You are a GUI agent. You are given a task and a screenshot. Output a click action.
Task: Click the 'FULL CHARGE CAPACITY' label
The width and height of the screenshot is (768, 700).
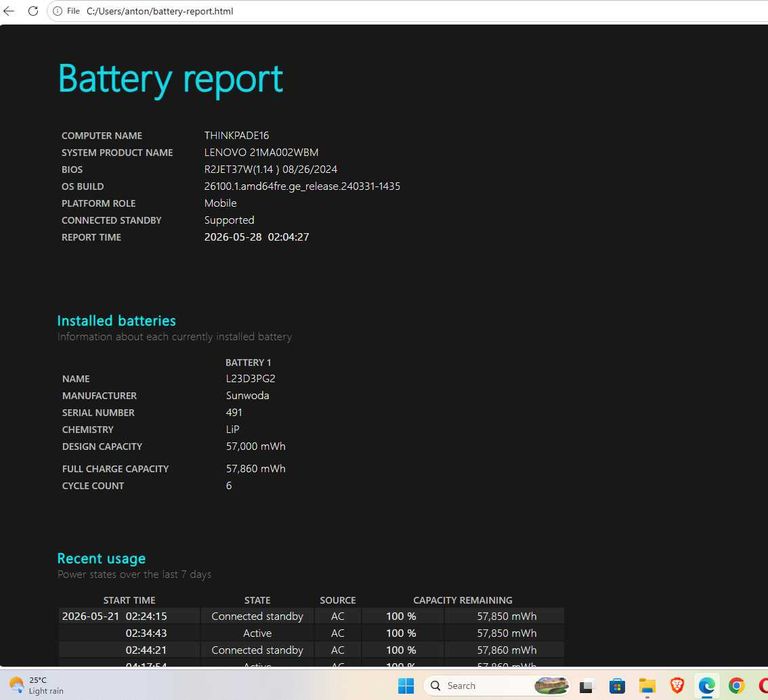click(115, 469)
